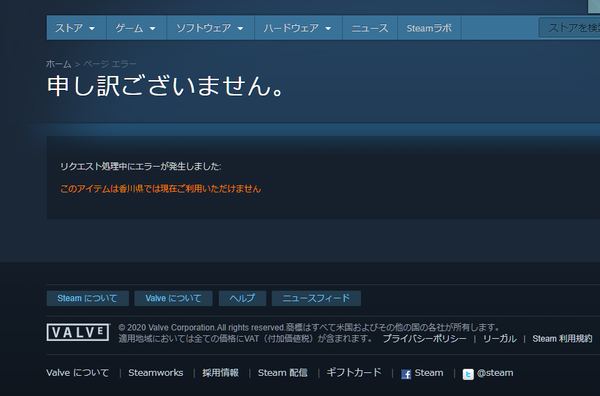Click the VALVE logo in the footer
The width and height of the screenshot is (600, 396).
78,332
